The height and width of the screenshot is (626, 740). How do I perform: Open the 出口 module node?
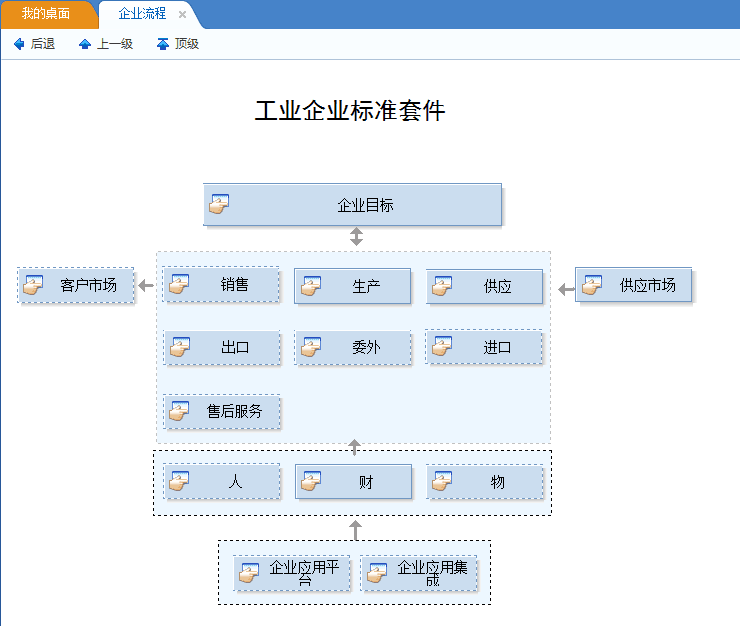coord(221,348)
